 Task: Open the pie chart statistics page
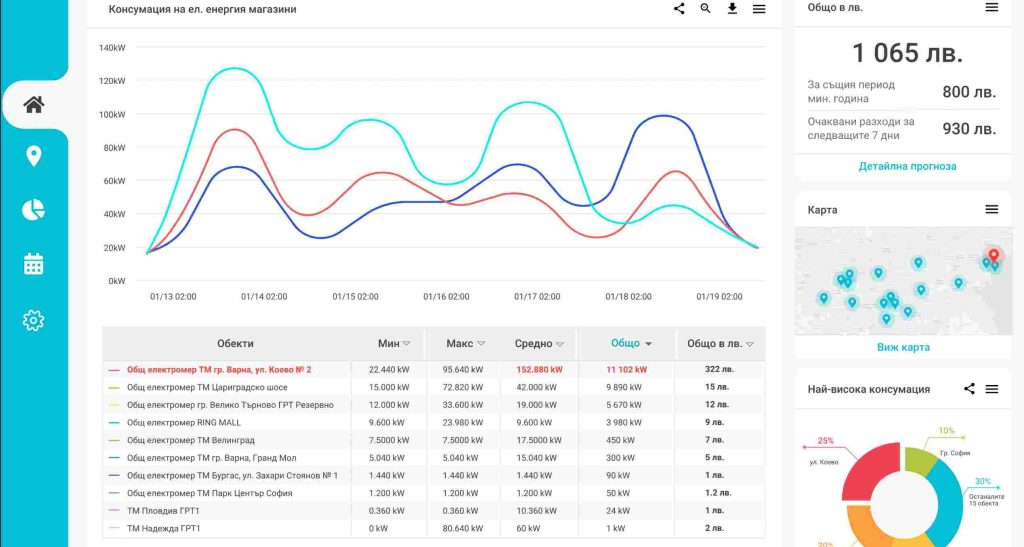34,209
